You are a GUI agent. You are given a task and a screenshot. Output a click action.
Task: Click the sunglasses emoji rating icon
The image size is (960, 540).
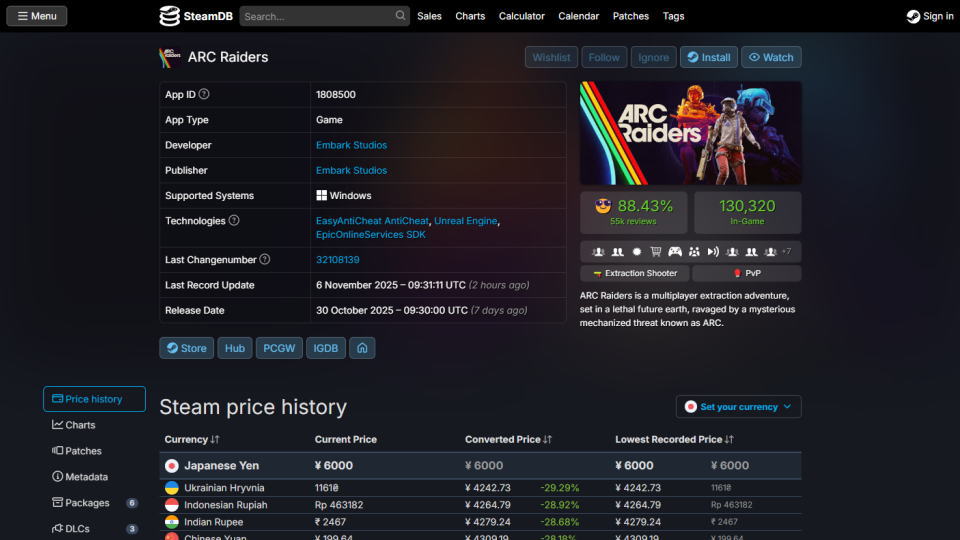click(x=603, y=206)
